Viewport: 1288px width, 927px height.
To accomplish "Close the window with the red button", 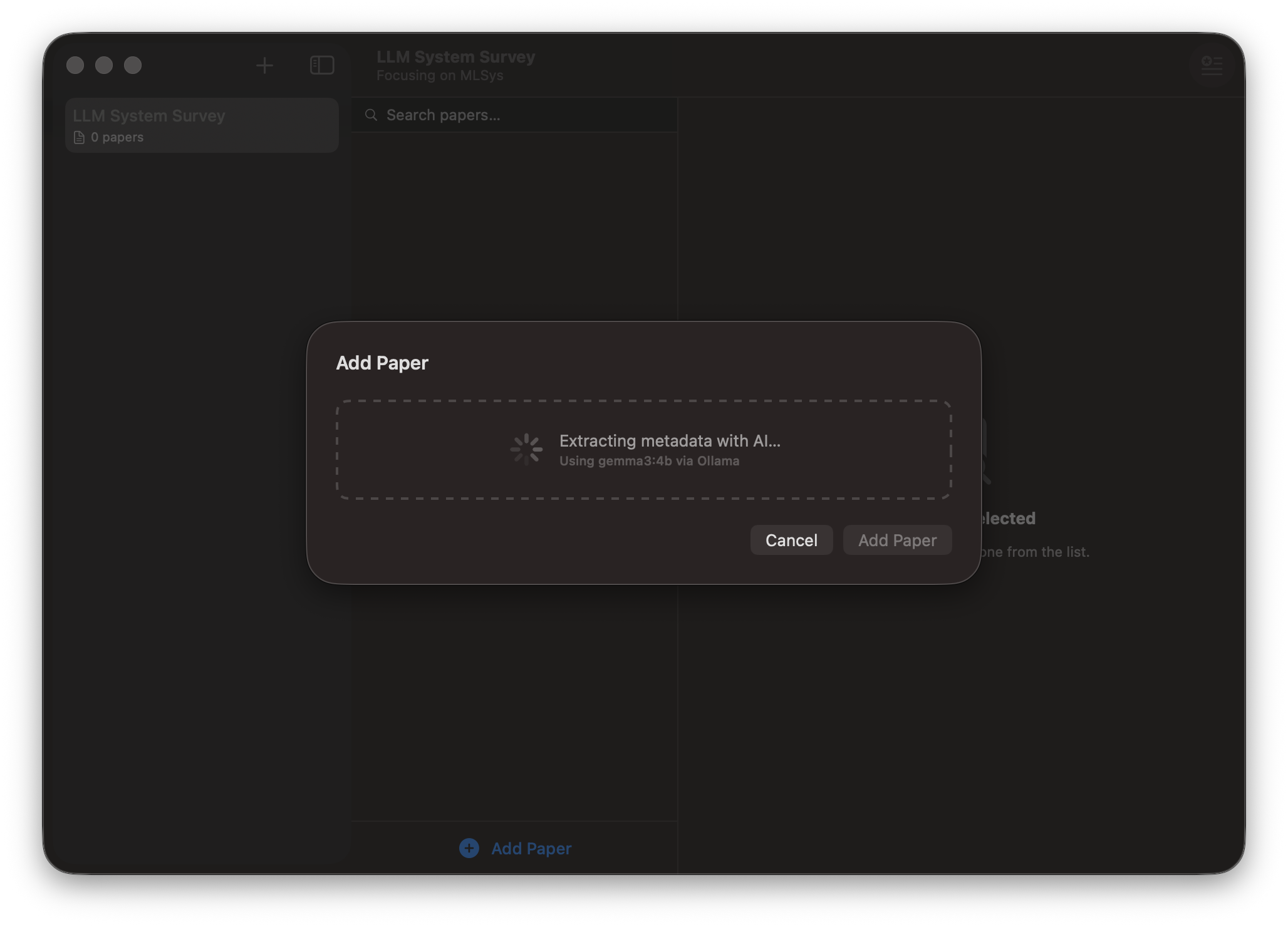I will (x=75, y=65).
